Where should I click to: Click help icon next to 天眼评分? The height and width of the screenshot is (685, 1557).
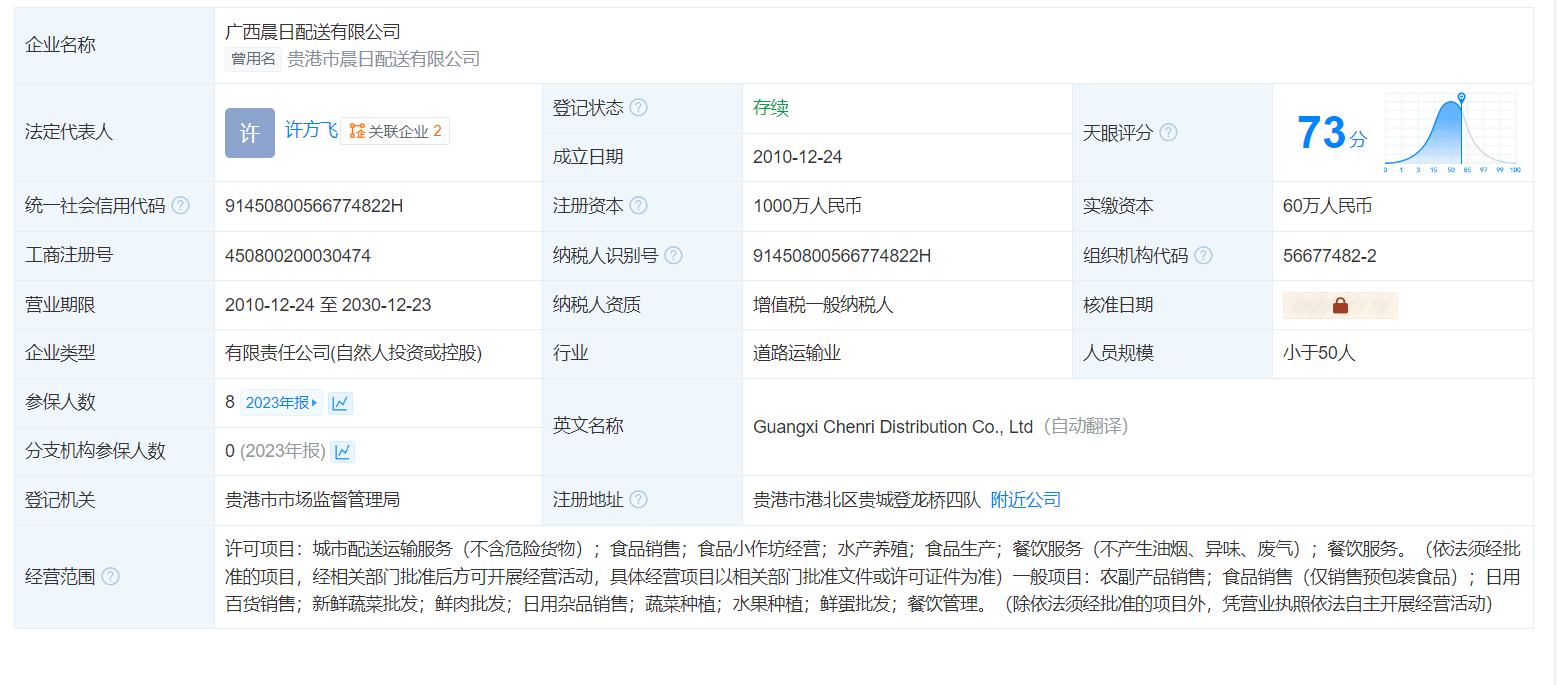tap(1168, 132)
